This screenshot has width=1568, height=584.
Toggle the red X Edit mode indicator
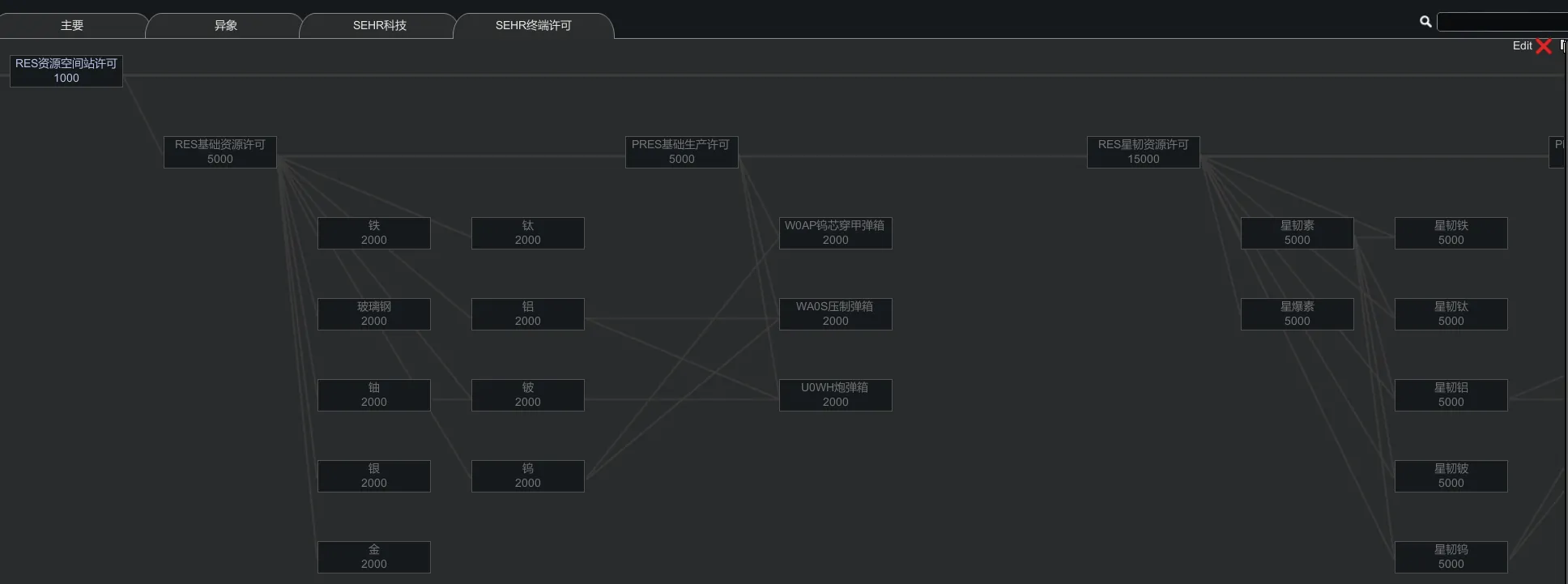point(1544,46)
